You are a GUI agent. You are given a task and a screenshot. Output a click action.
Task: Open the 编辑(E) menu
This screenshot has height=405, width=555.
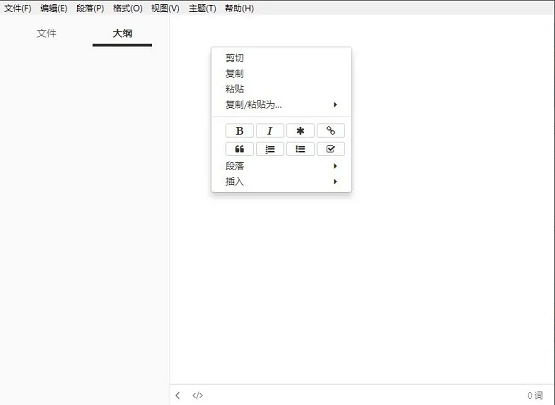click(54, 8)
